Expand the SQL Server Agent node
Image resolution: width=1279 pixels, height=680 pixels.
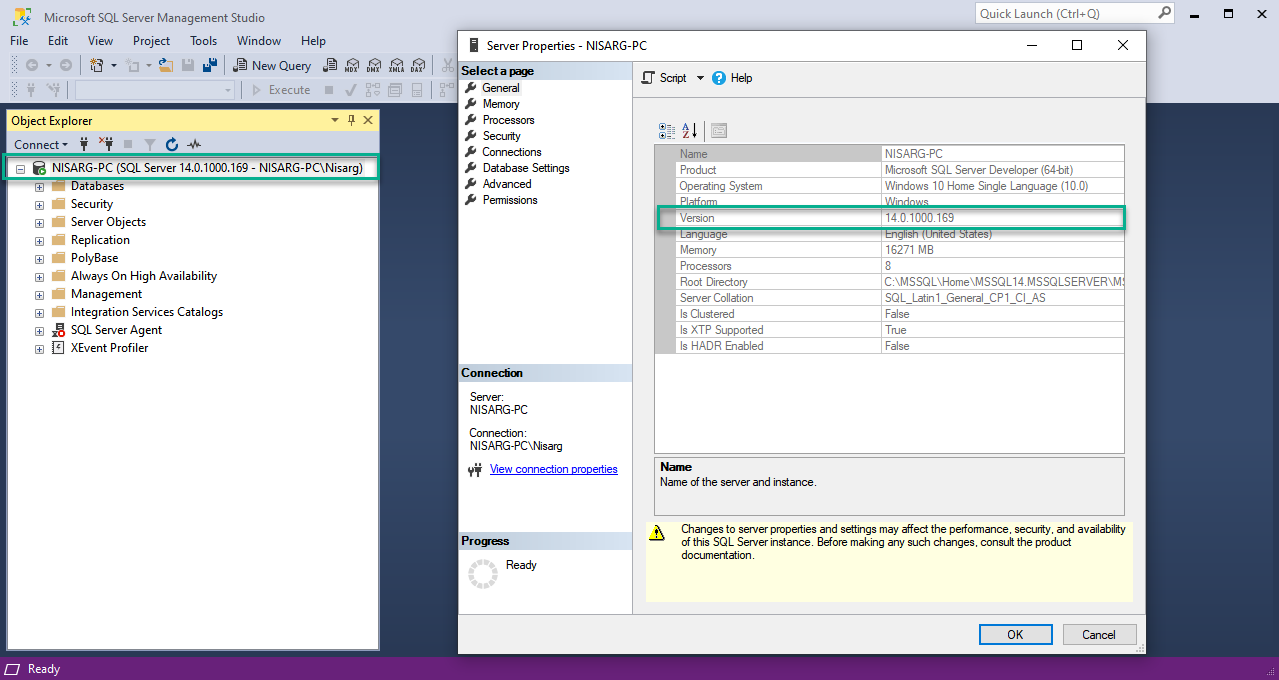click(39, 331)
